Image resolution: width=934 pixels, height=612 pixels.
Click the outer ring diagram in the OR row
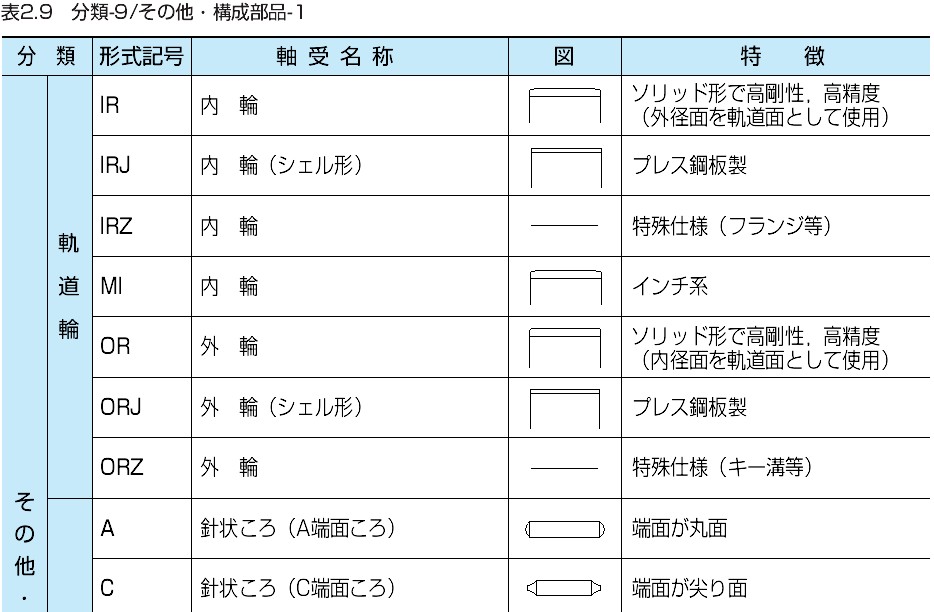[564, 347]
